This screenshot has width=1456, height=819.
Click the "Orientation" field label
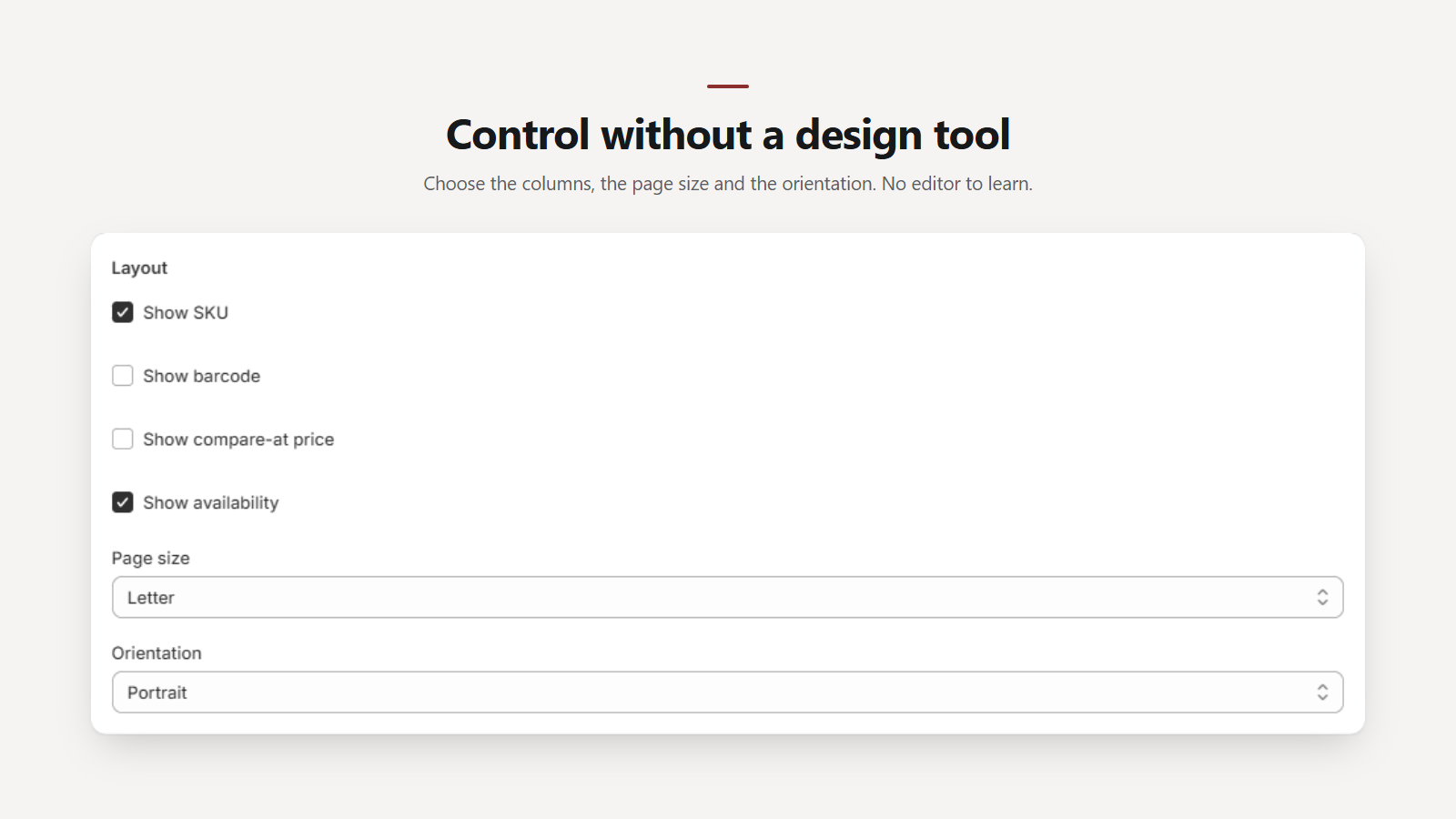[x=157, y=653]
